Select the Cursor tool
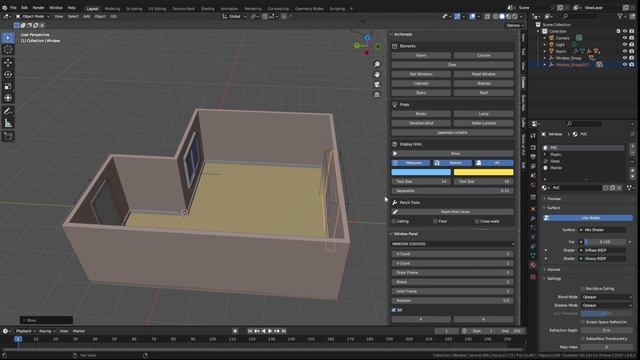Screen dimensions: 640x360 (x=8, y=50)
